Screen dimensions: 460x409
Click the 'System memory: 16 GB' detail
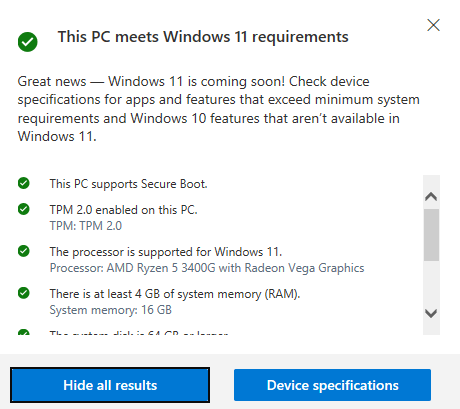coord(111,310)
